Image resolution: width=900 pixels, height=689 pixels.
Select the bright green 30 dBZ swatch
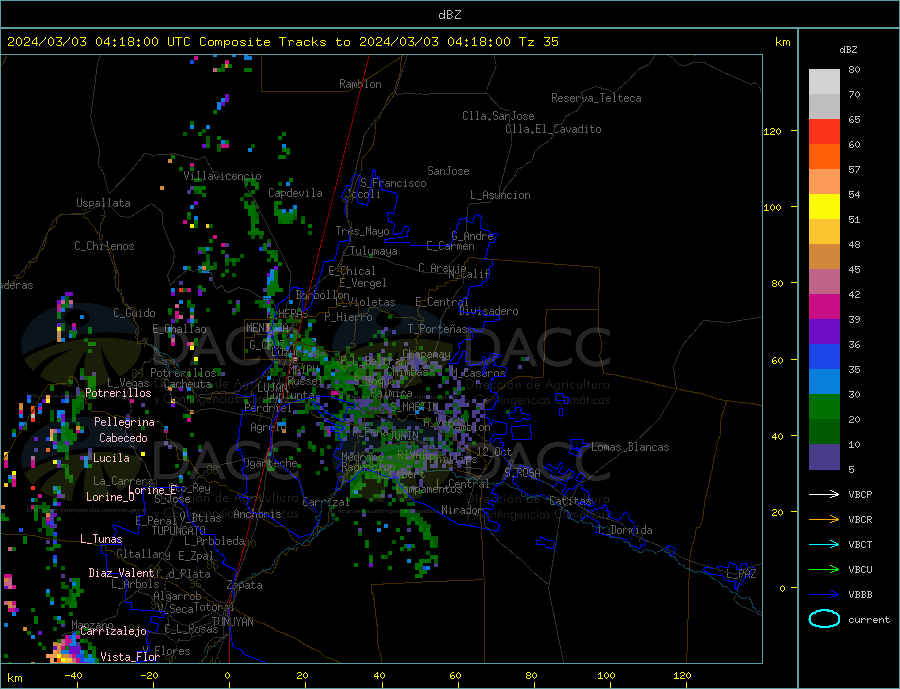824,407
